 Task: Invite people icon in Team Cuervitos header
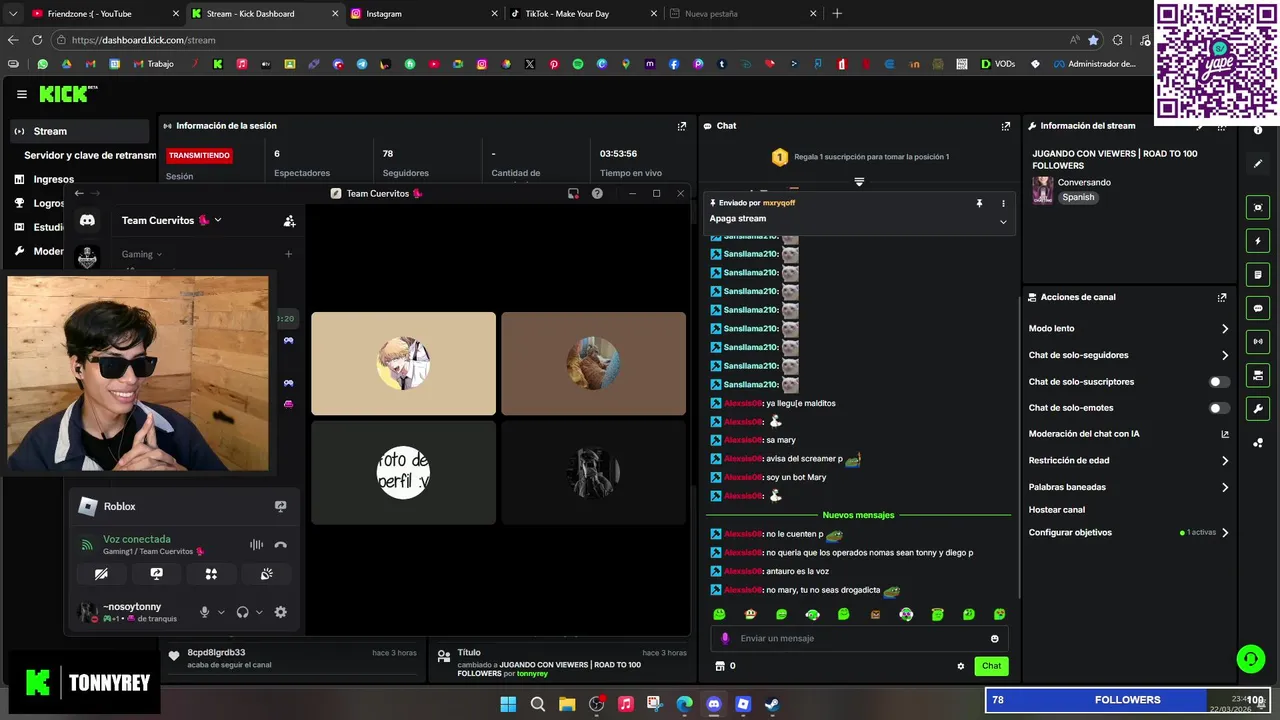coord(289,221)
